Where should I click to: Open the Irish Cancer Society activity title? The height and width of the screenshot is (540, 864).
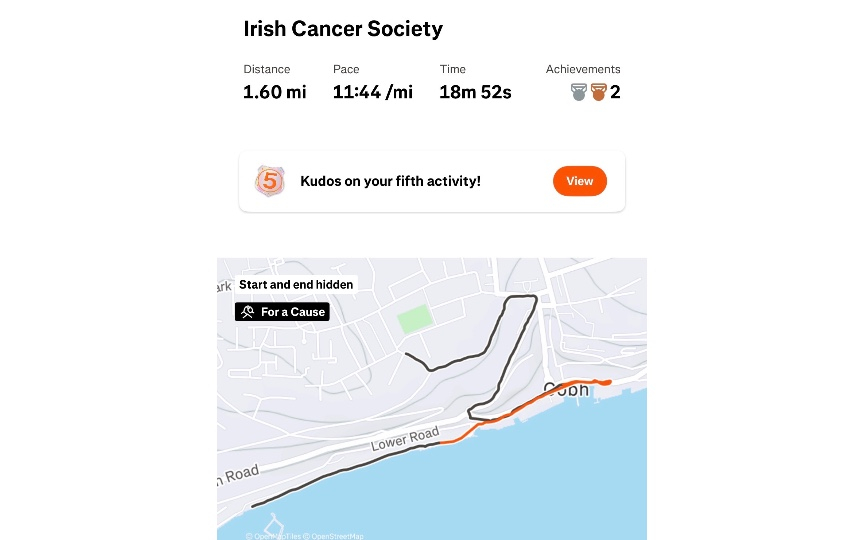pos(343,29)
